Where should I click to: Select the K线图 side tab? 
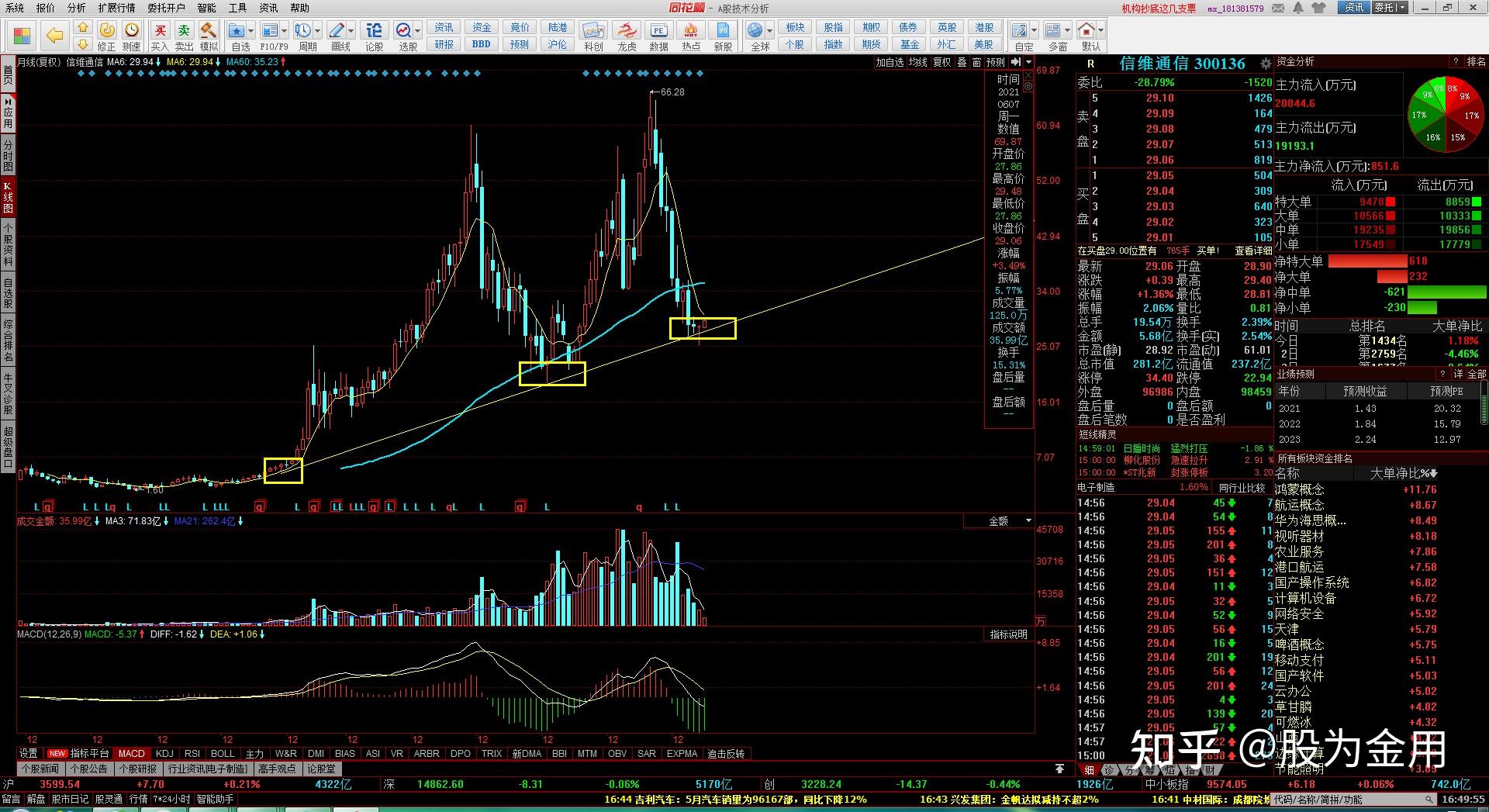point(8,197)
